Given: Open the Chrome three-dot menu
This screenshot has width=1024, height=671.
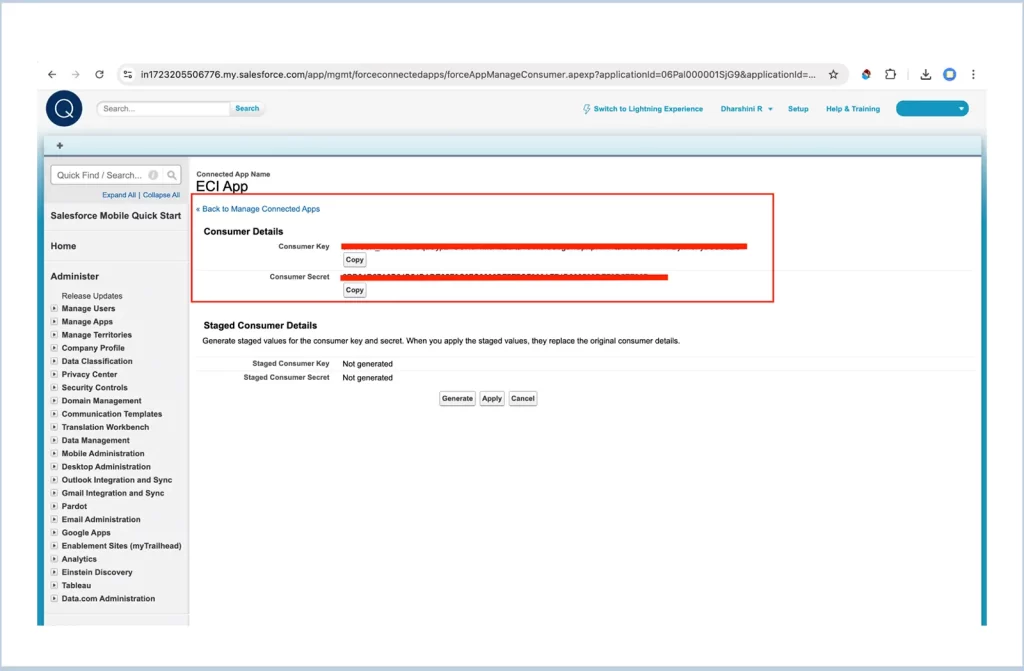Looking at the screenshot, I should point(973,74).
